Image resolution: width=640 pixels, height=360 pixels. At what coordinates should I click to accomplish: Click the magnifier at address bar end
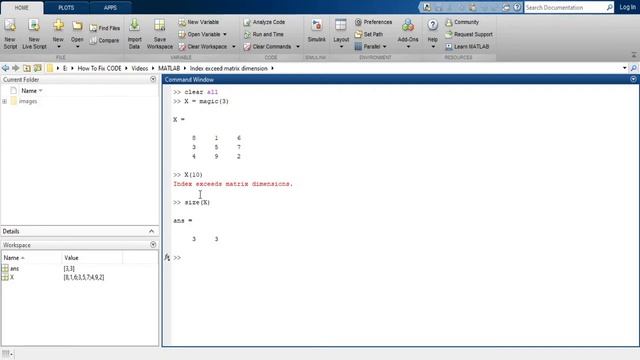[633, 68]
